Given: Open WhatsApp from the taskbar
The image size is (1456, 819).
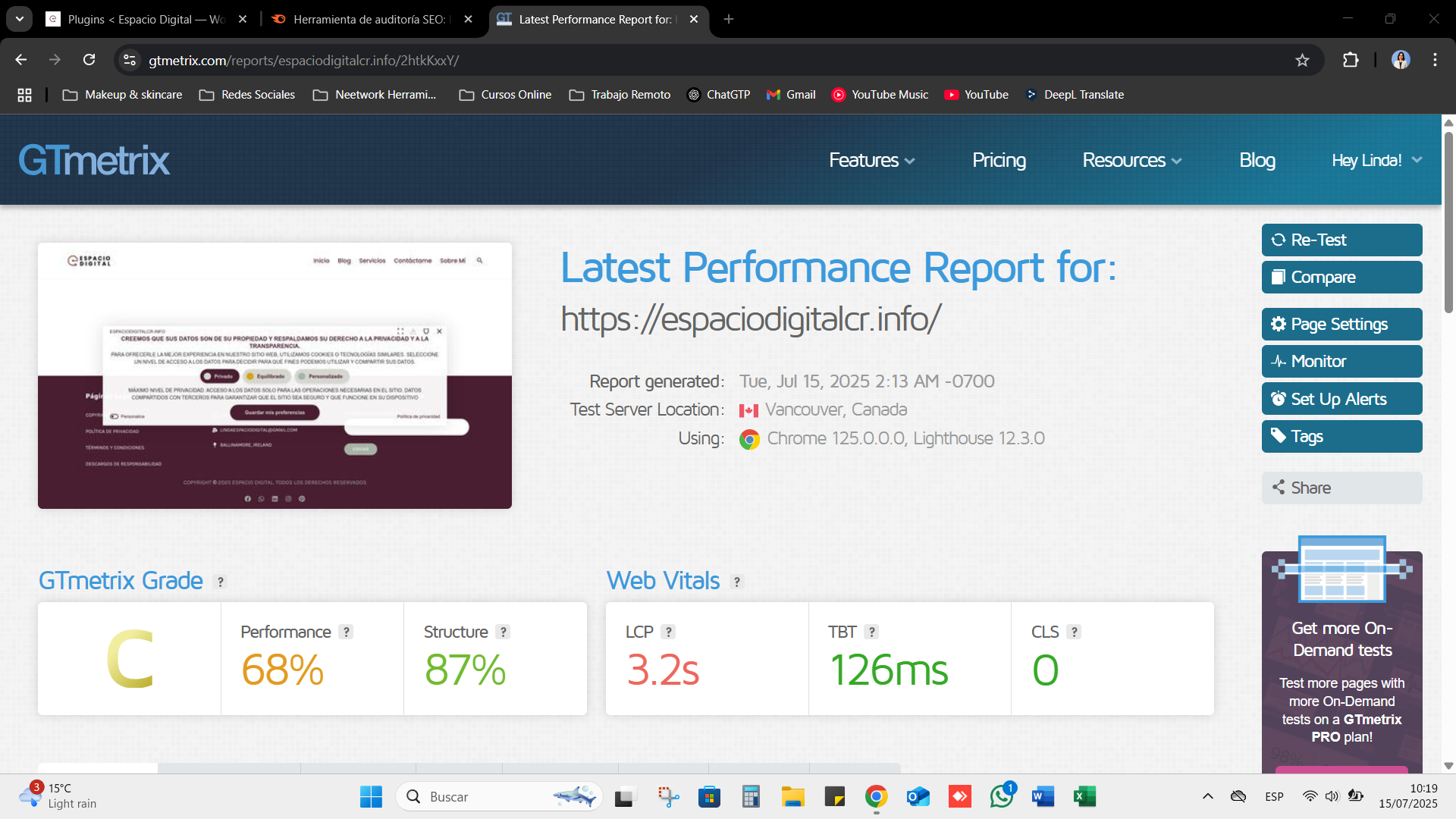Looking at the screenshot, I should 1002,796.
